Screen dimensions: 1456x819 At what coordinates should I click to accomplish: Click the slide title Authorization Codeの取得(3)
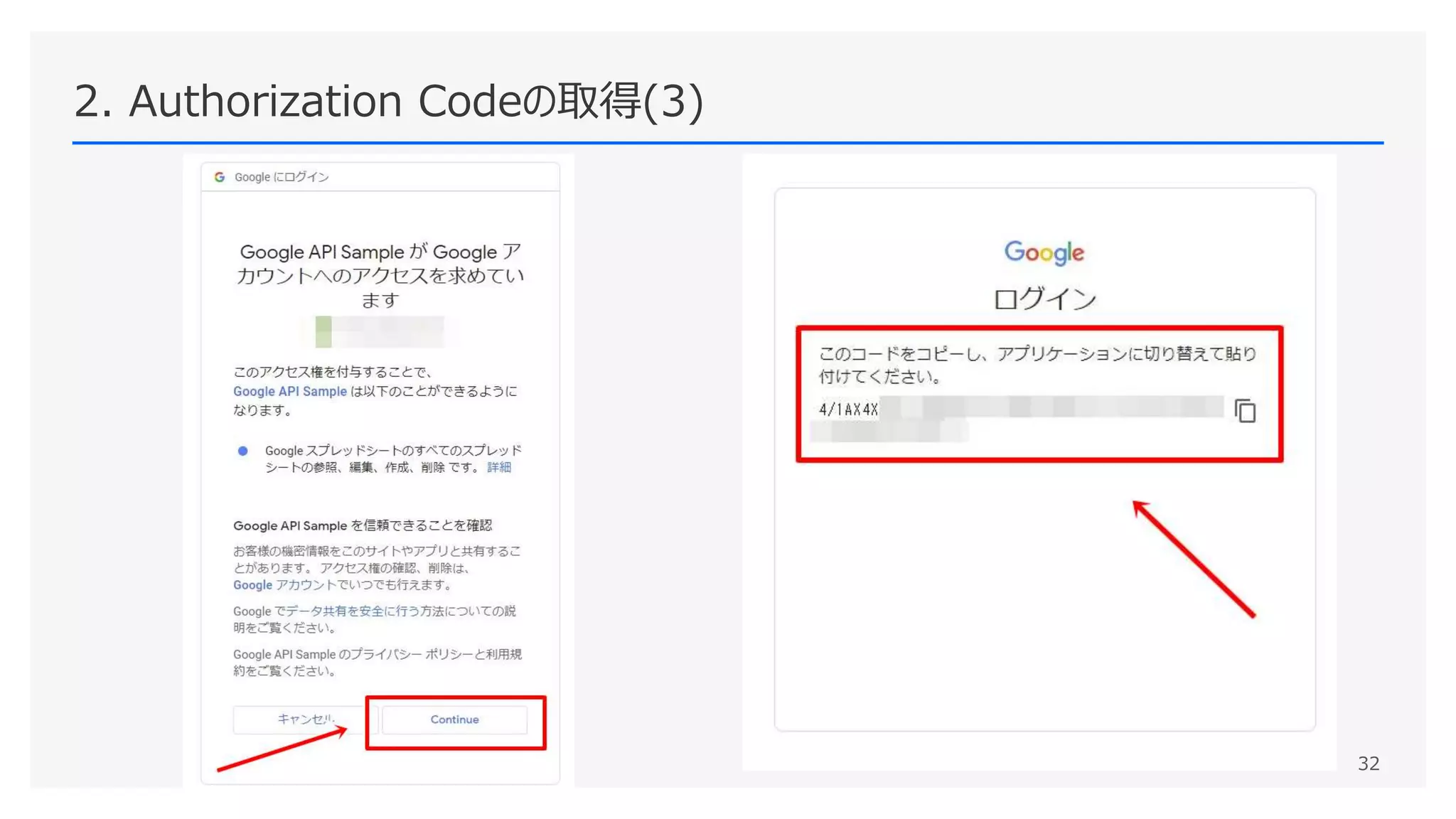(x=388, y=101)
